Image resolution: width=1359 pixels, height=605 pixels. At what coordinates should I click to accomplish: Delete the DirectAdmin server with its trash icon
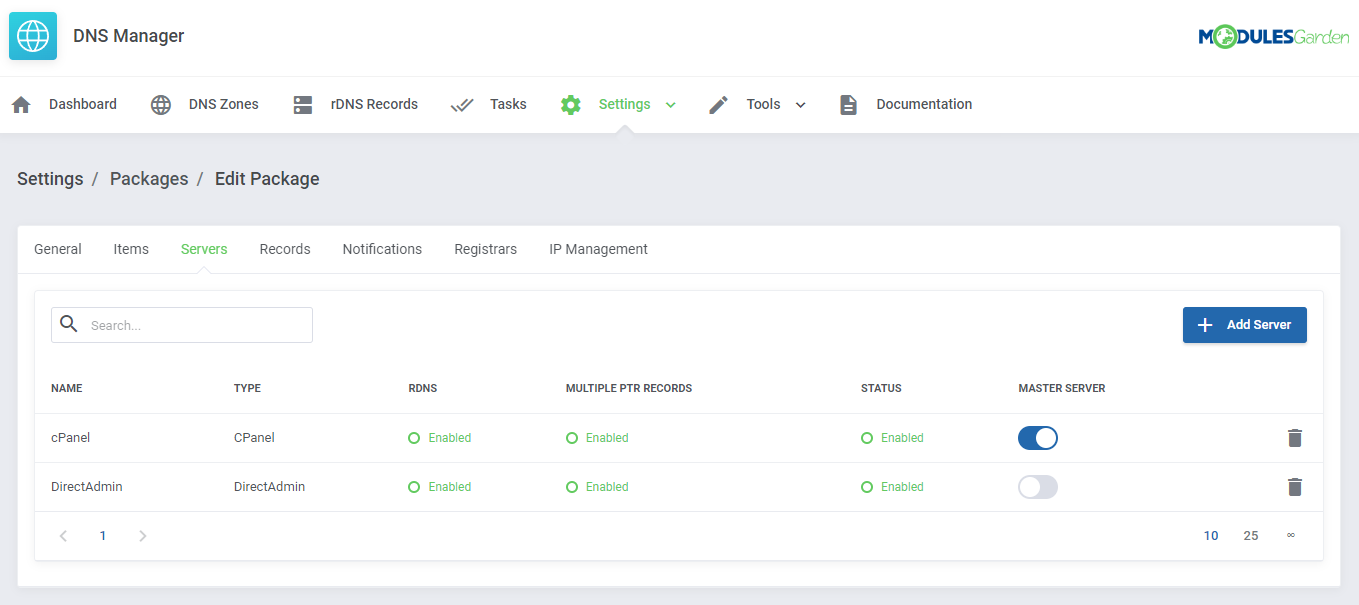(1294, 486)
